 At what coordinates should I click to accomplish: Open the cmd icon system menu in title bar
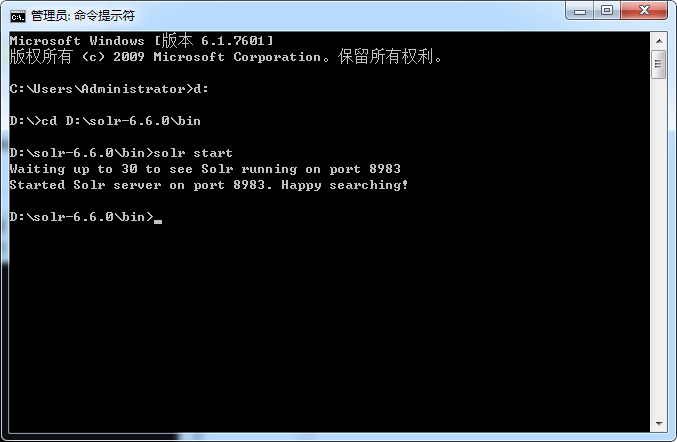pos(18,16)
